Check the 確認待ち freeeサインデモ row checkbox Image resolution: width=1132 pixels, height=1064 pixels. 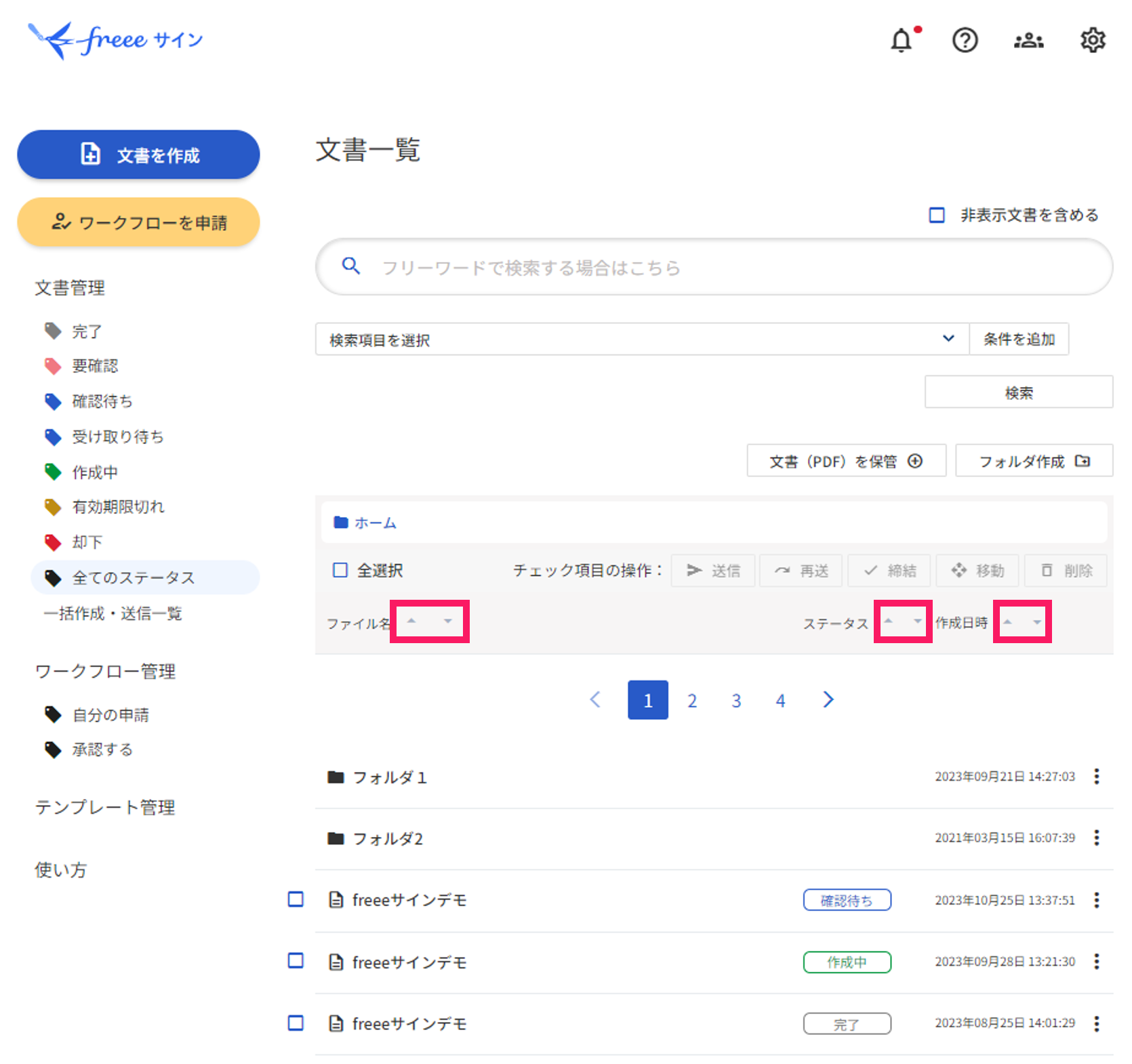296,899
